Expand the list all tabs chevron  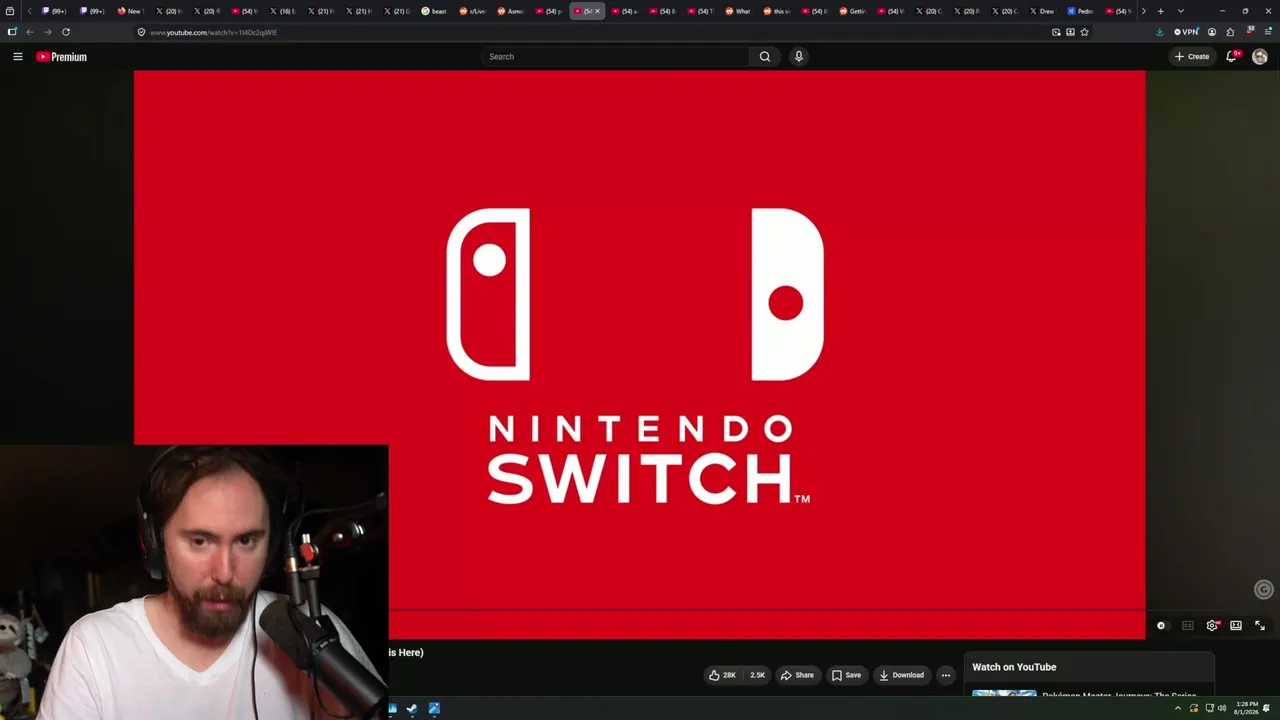[x=1180, y=11]
